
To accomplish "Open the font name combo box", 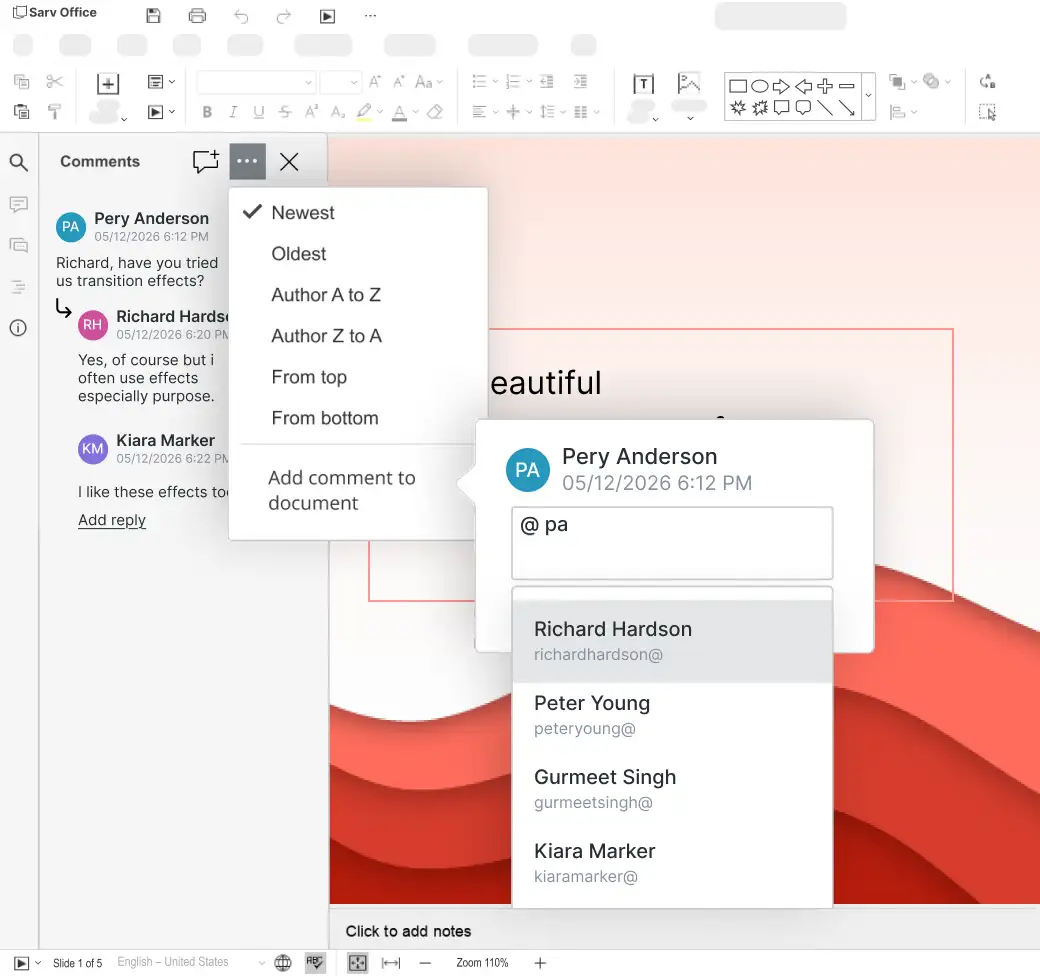I will pos(256,82).
